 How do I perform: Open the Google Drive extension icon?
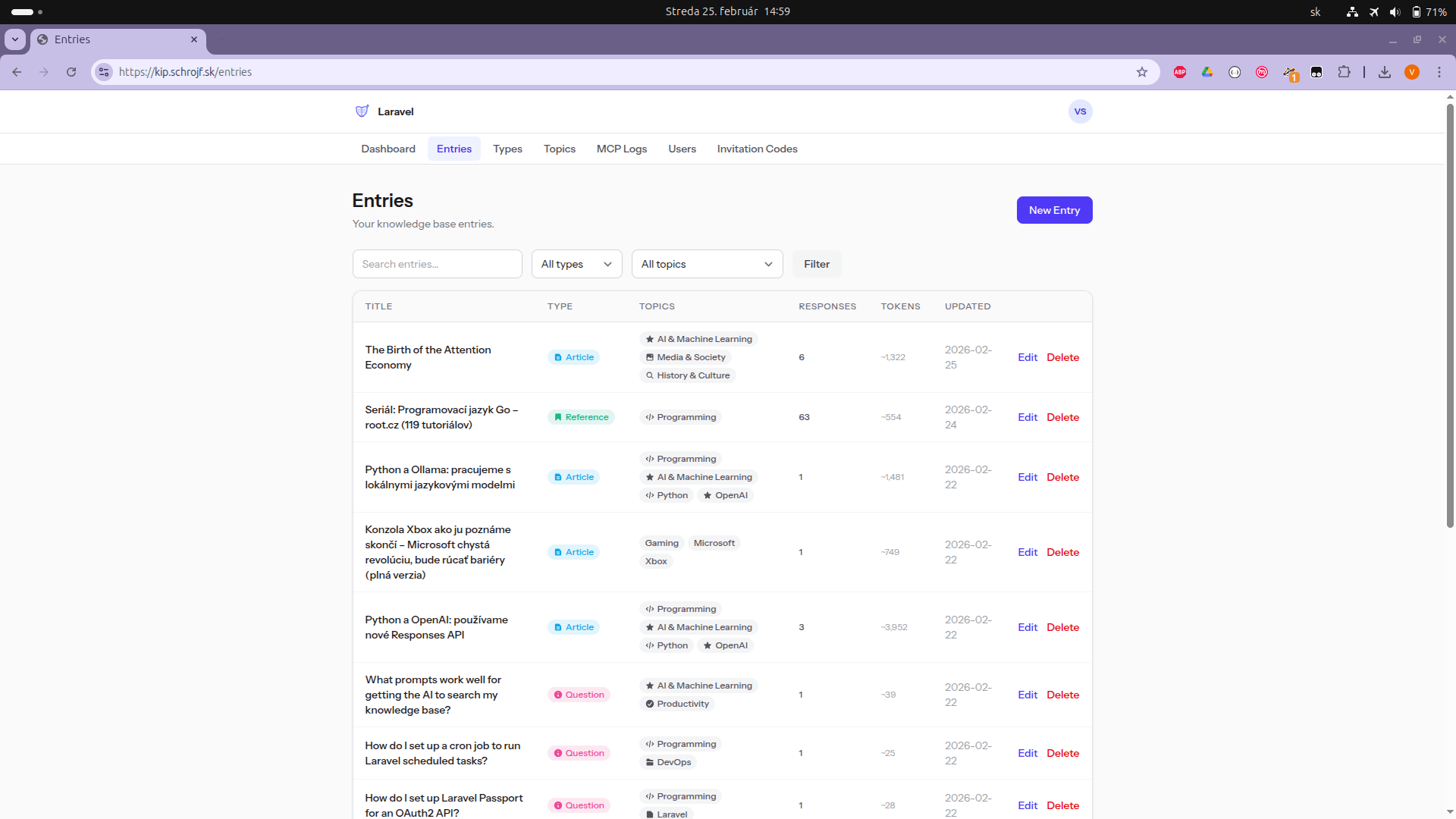click(1207, 72)
